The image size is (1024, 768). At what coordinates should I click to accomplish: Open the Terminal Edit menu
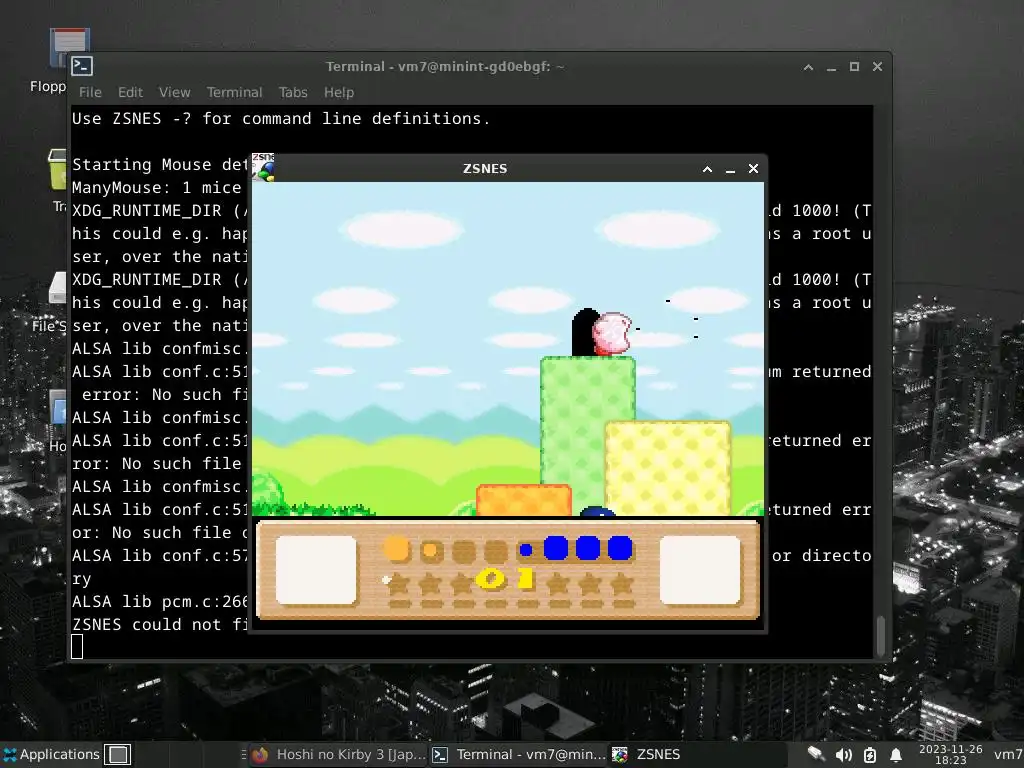tap(130, 92)
